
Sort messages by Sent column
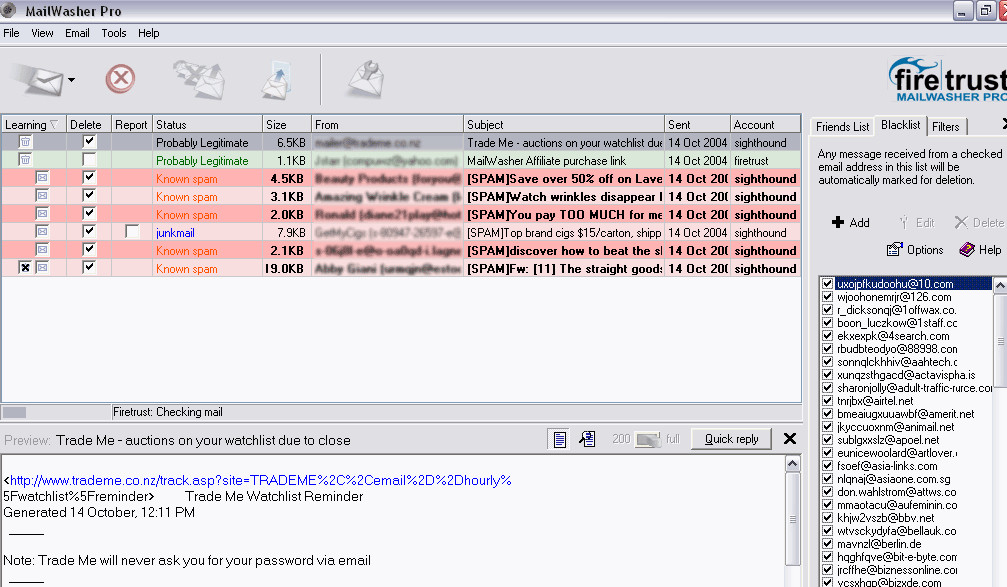click(697, 125)
